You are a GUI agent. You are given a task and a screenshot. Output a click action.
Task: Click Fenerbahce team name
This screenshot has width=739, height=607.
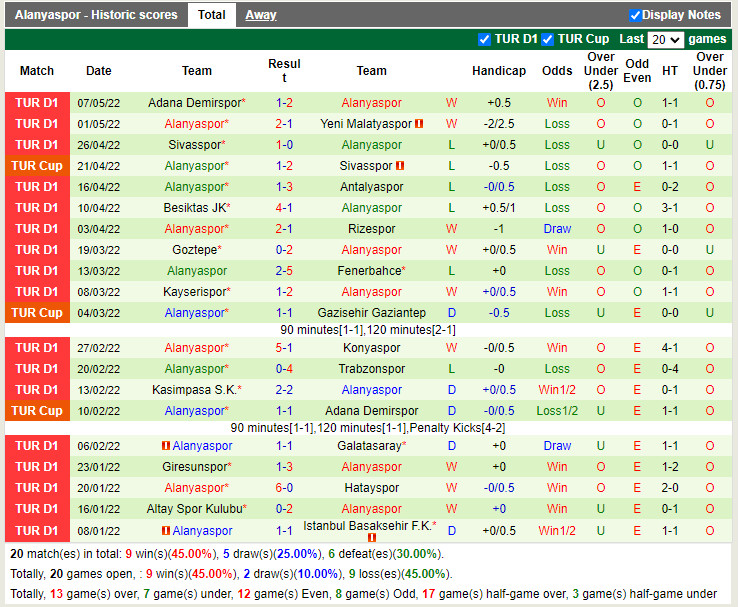pyautogui.click(x=371, y=271)
